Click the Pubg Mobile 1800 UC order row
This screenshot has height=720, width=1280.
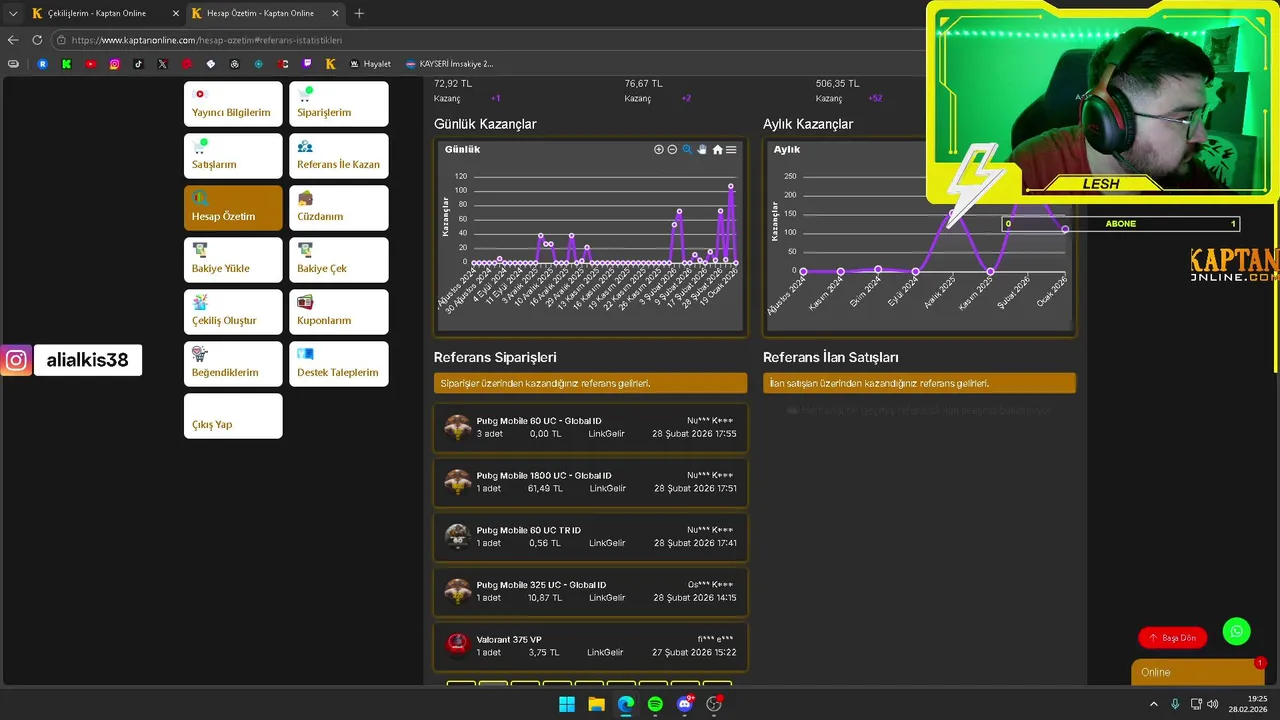[x=590, y=482]
